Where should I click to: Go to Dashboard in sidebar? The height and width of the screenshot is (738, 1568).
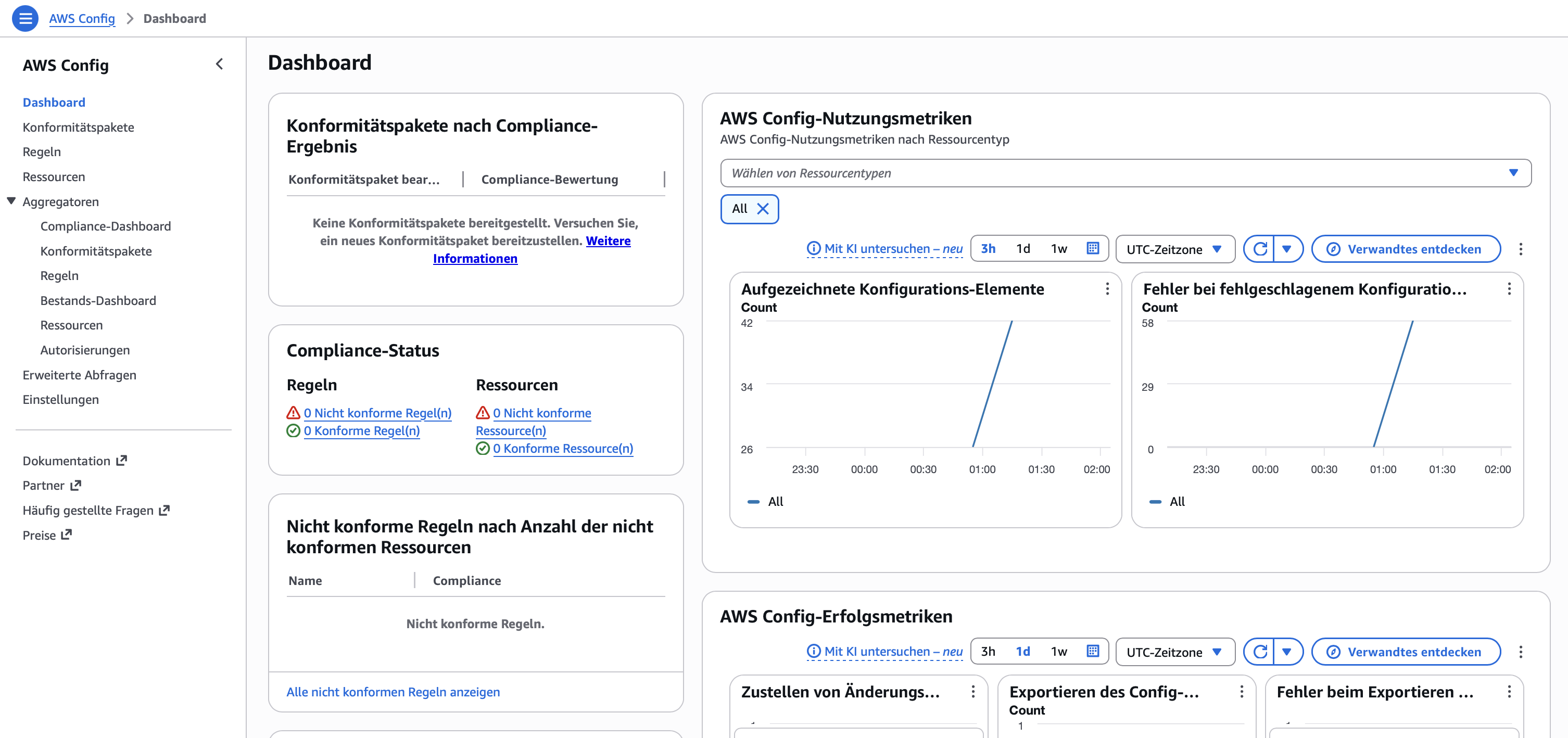point(54,102)
